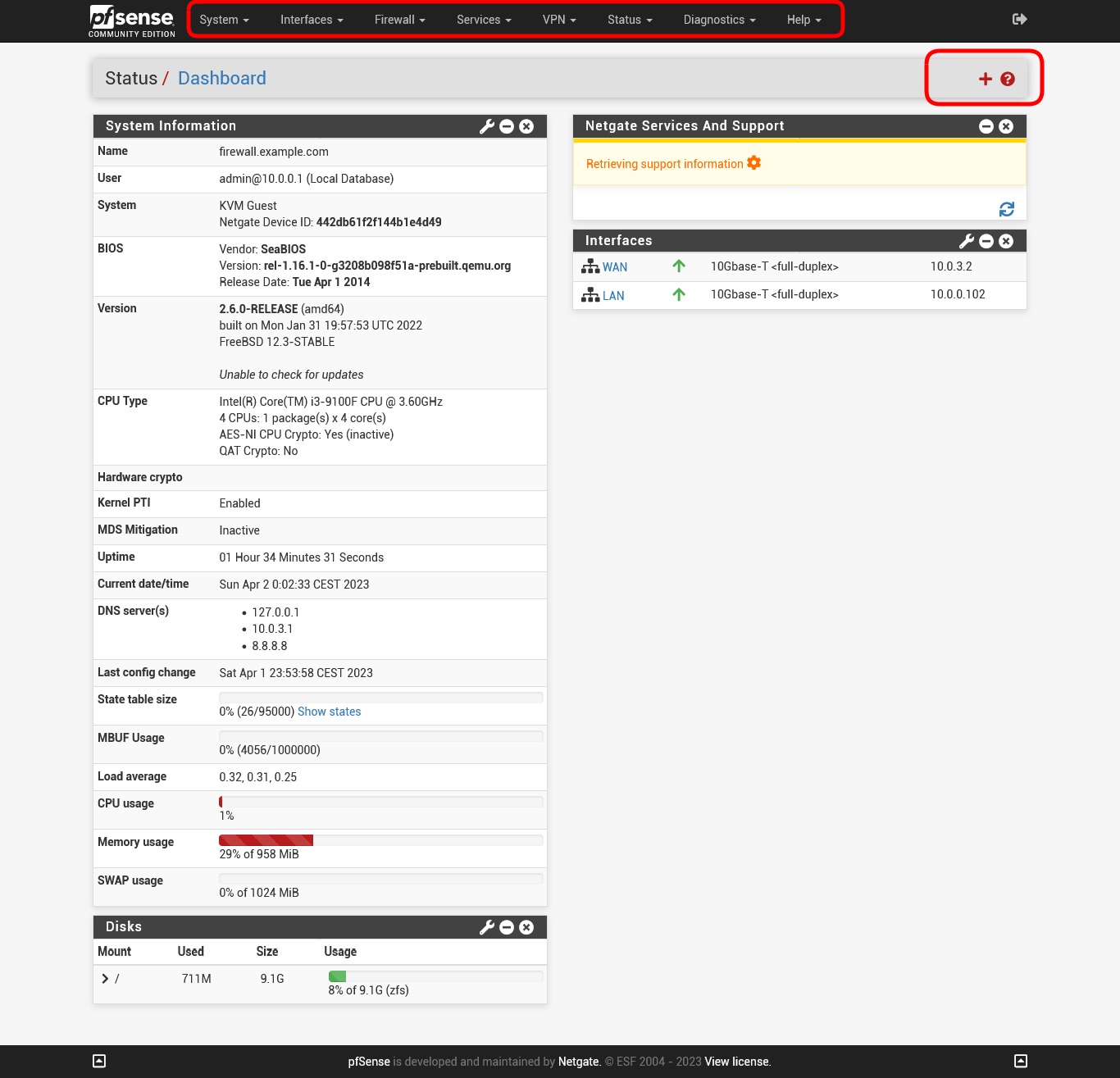Open the Show states link

pos(329,712)
